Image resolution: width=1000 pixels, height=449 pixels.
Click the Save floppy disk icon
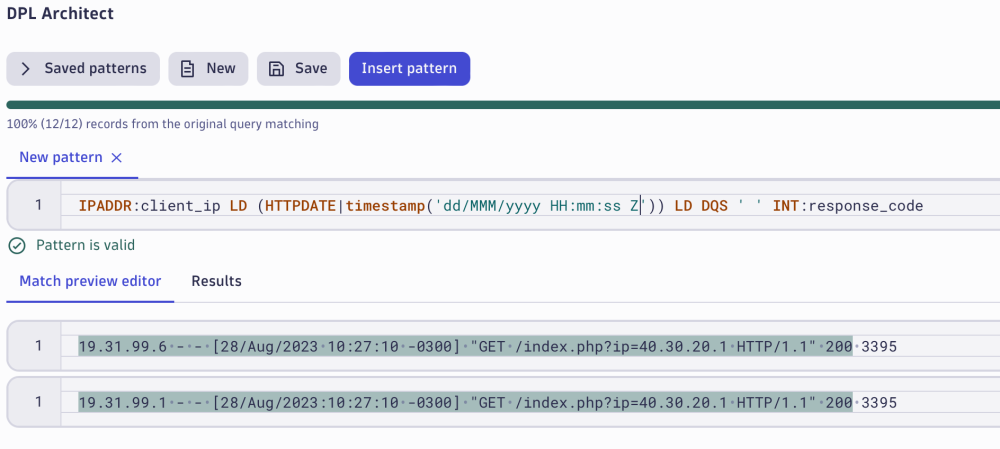276,69
